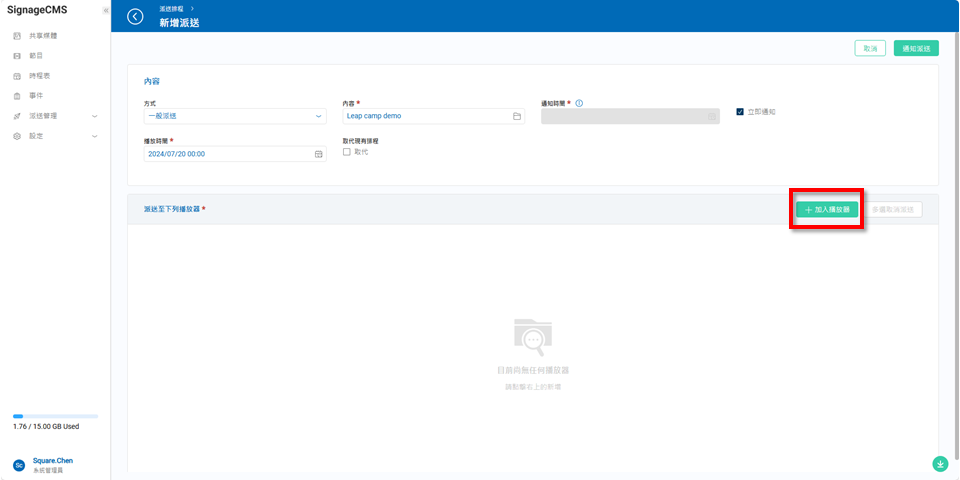Click the 加入播放器 button
This screenshot has height=480, width=960.
(x=826, y=210)
